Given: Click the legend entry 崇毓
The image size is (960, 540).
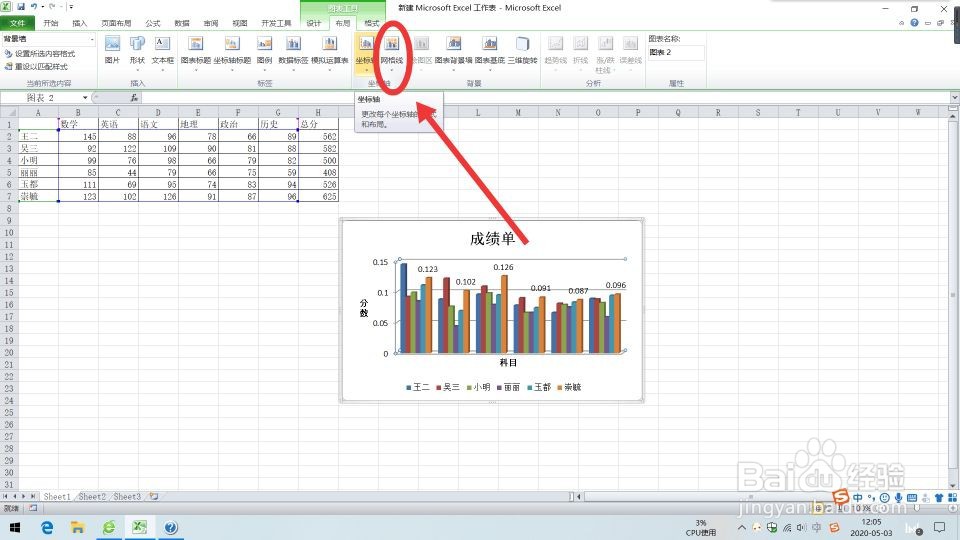Looking at the screenshot, I should coord(569,387).
